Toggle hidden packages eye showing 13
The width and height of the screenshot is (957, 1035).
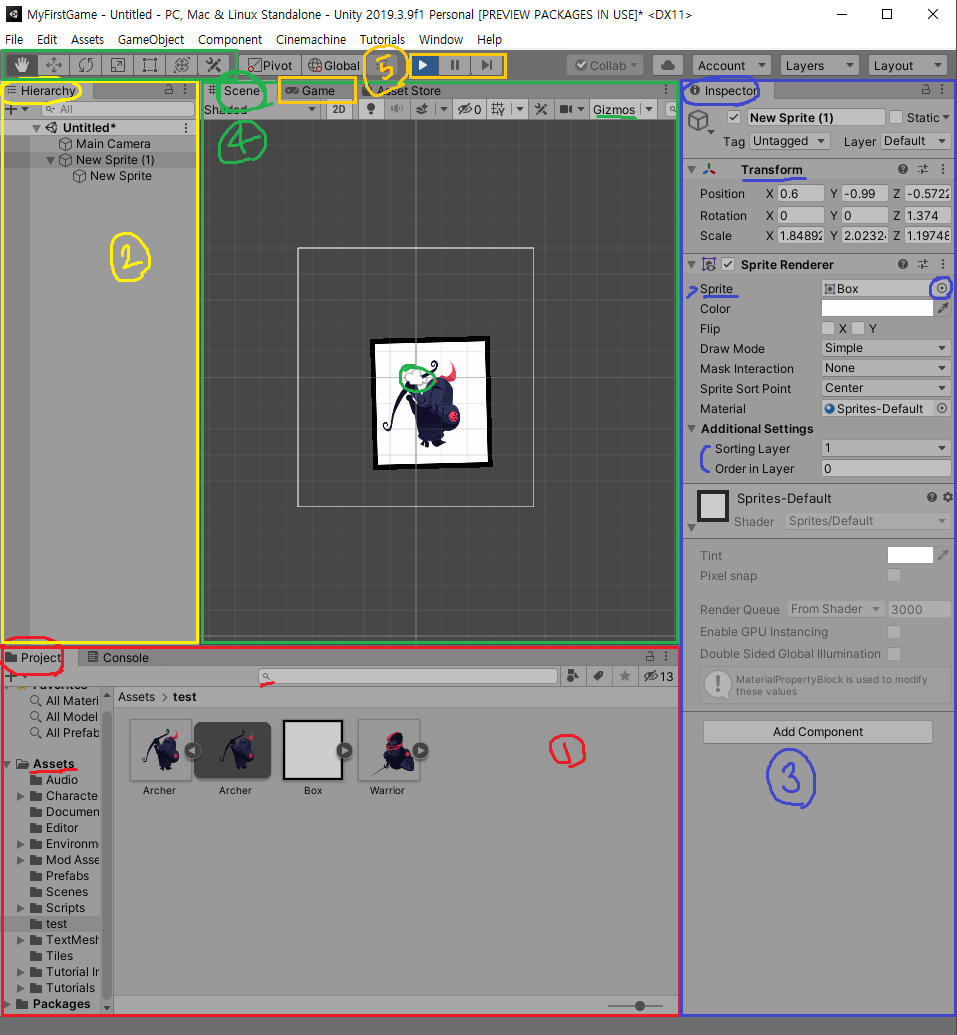tap(658, 676)
